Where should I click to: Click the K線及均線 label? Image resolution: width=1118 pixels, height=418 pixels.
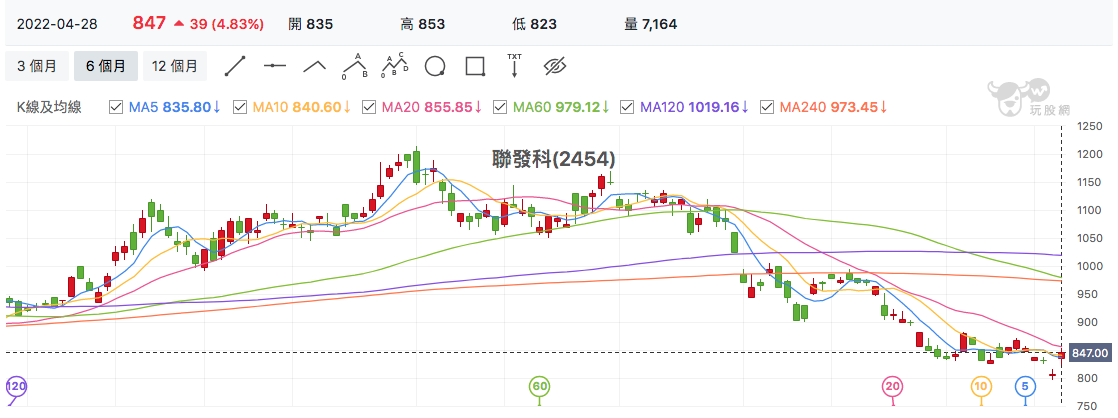pyautogui.click(x=48, y=107)
